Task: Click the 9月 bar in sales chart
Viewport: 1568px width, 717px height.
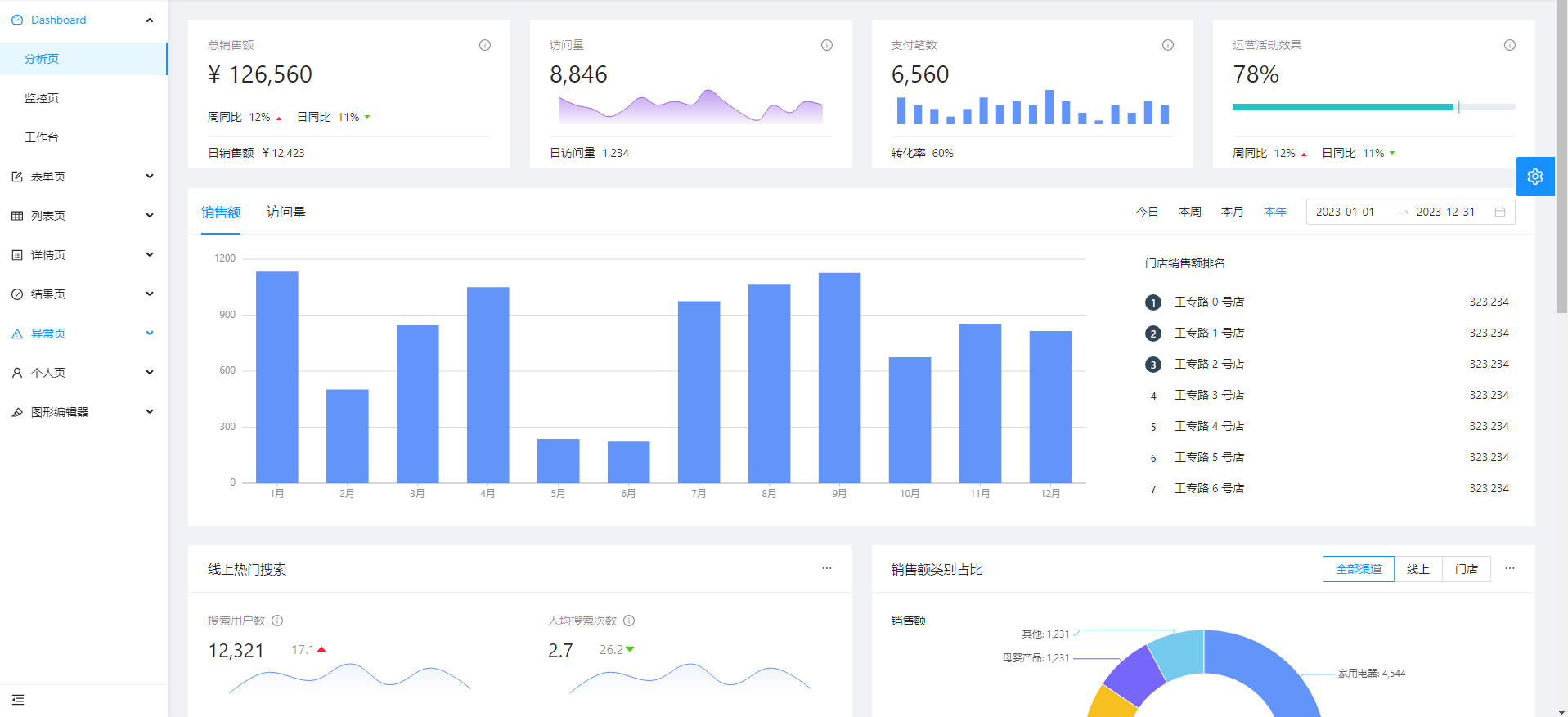Action: tap(839, 378)
